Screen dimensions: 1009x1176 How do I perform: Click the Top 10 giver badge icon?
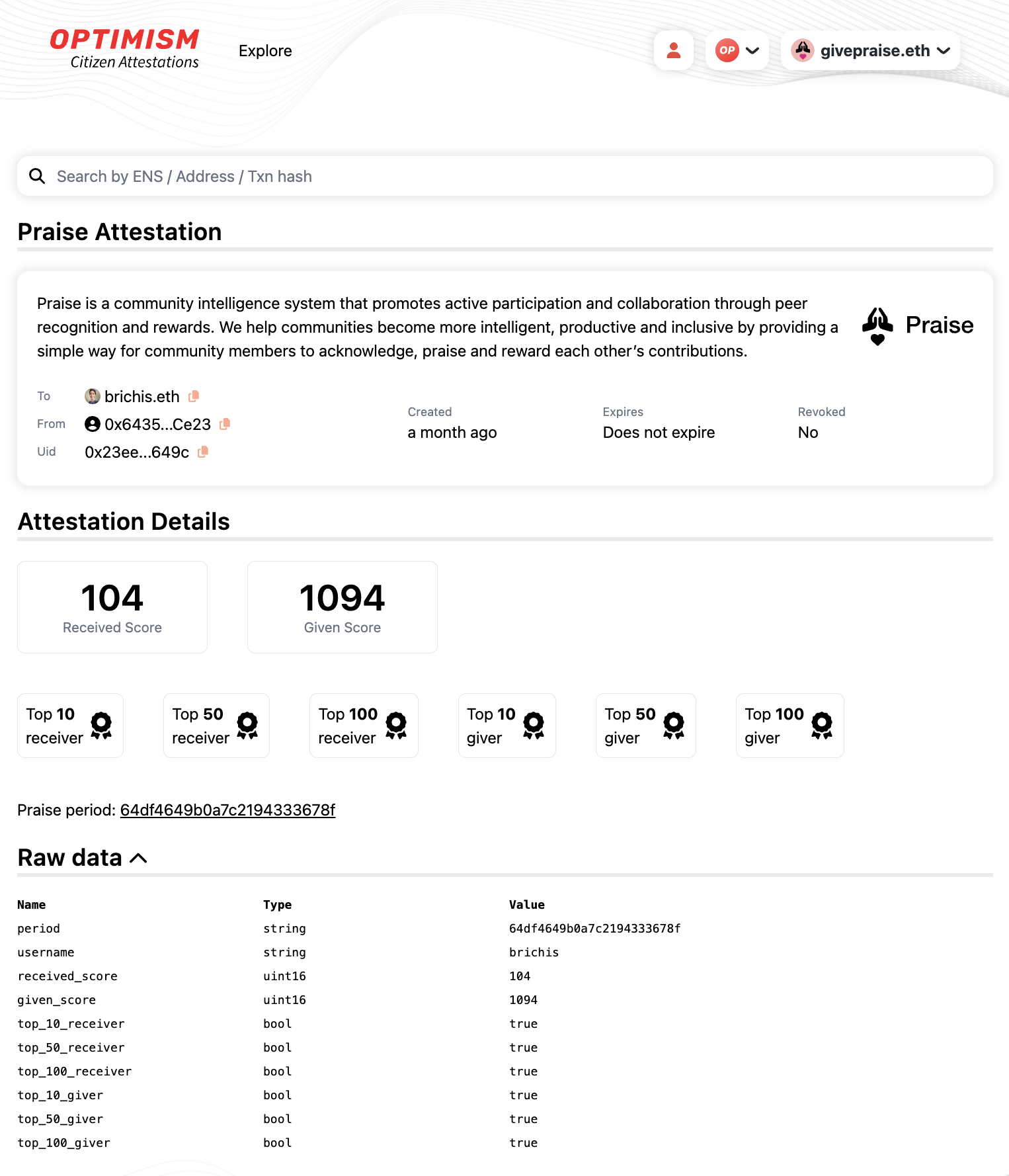click(x=534, y=726)
